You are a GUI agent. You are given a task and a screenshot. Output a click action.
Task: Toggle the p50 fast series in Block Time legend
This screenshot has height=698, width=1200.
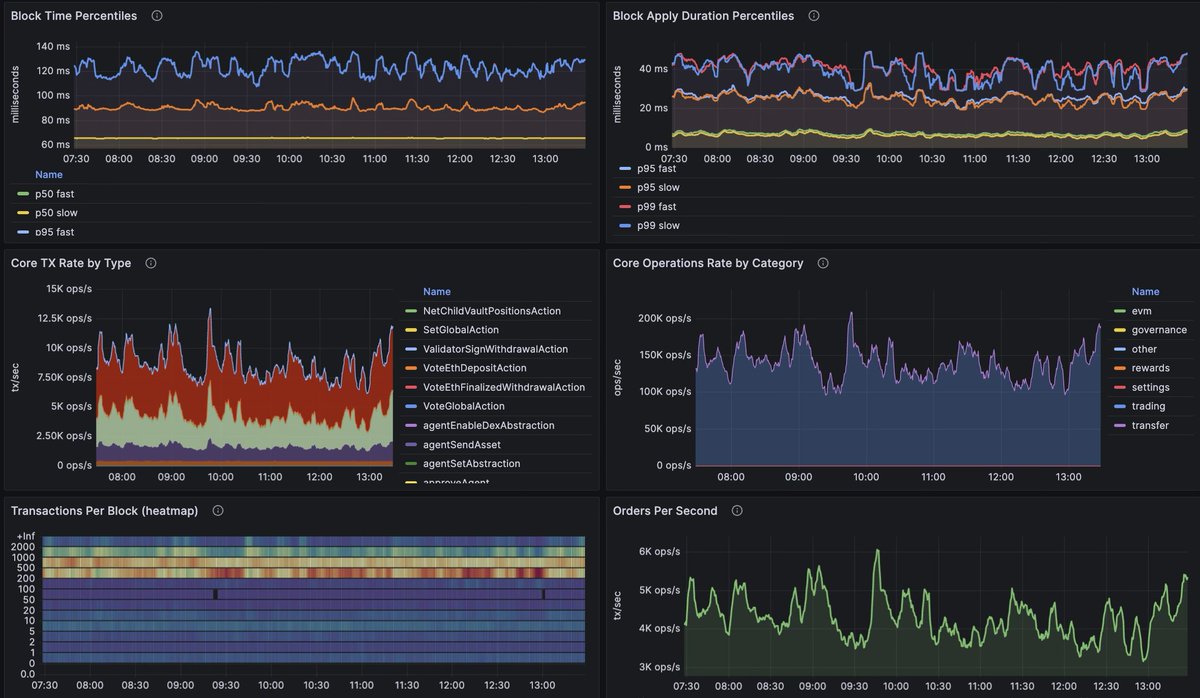point(56,193)
